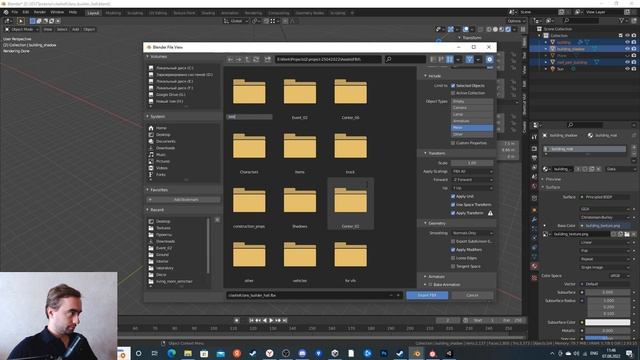Enable Loose Edges checkbox
Screen dimensions: 640x360
click(x=453, y=258)
